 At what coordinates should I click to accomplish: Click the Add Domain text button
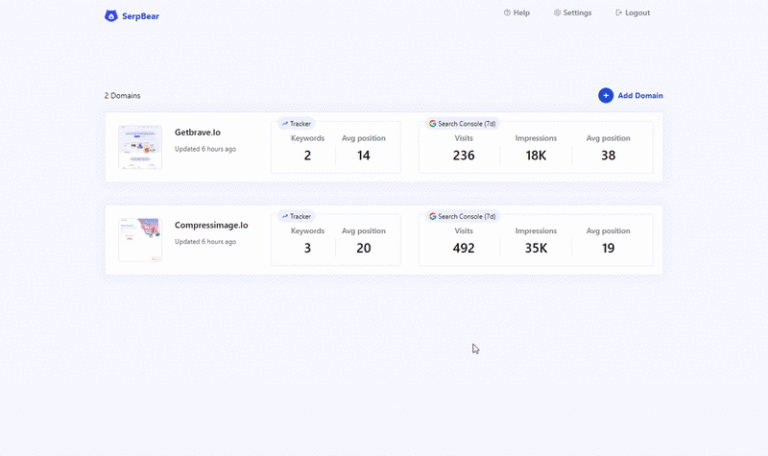pos(640,96)
